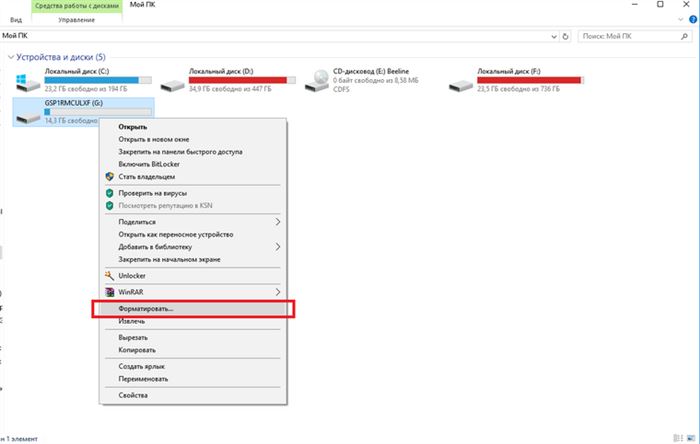Switch to large icons view

coord(691,438)
